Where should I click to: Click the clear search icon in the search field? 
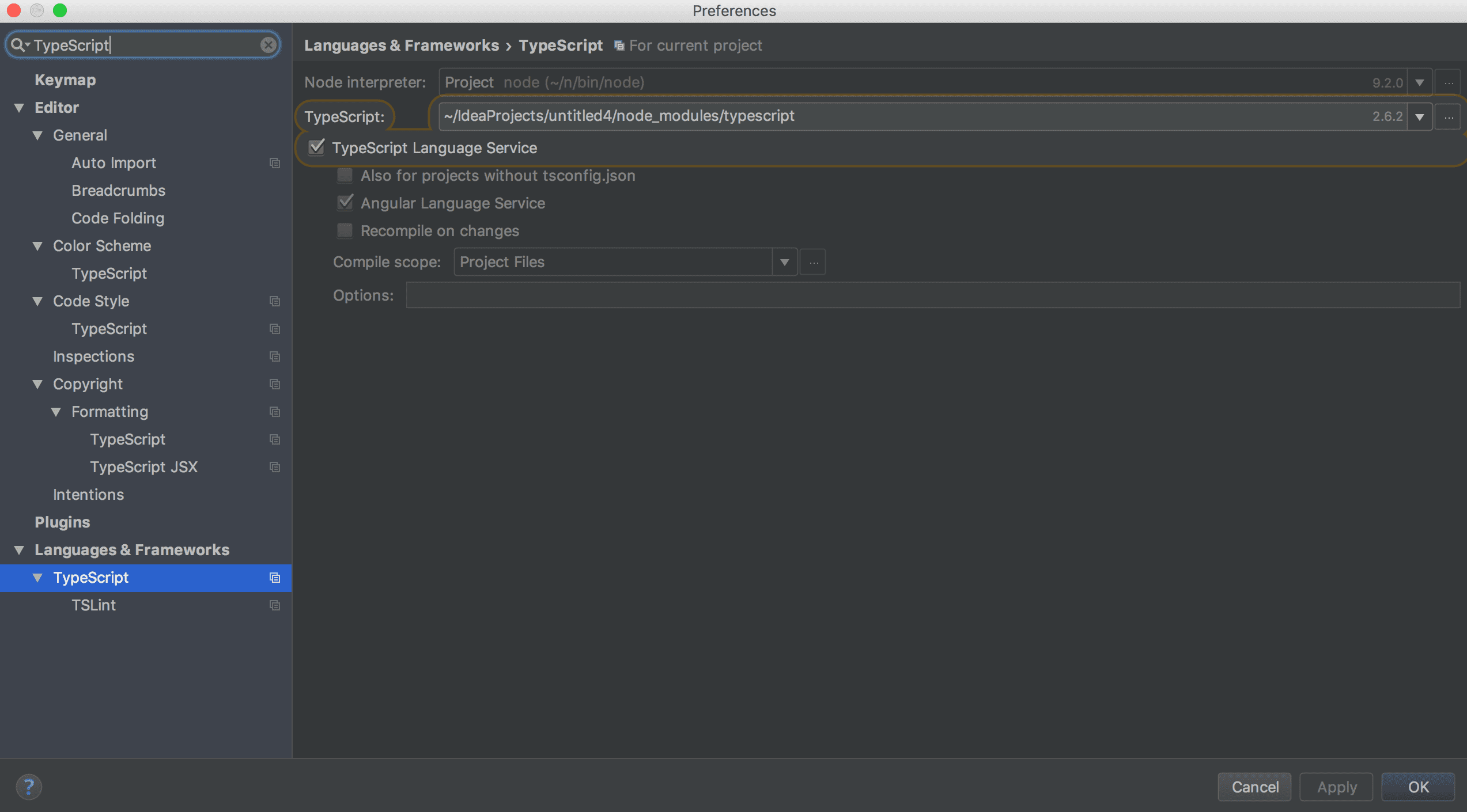(267, 45)
